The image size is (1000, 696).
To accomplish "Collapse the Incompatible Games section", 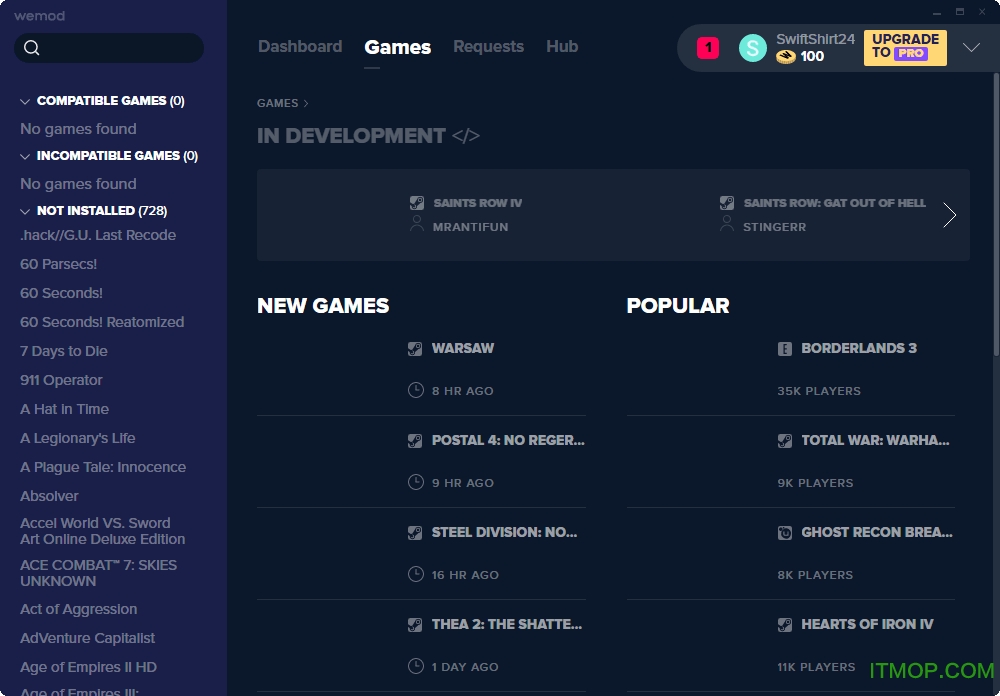I will (26, 157).
